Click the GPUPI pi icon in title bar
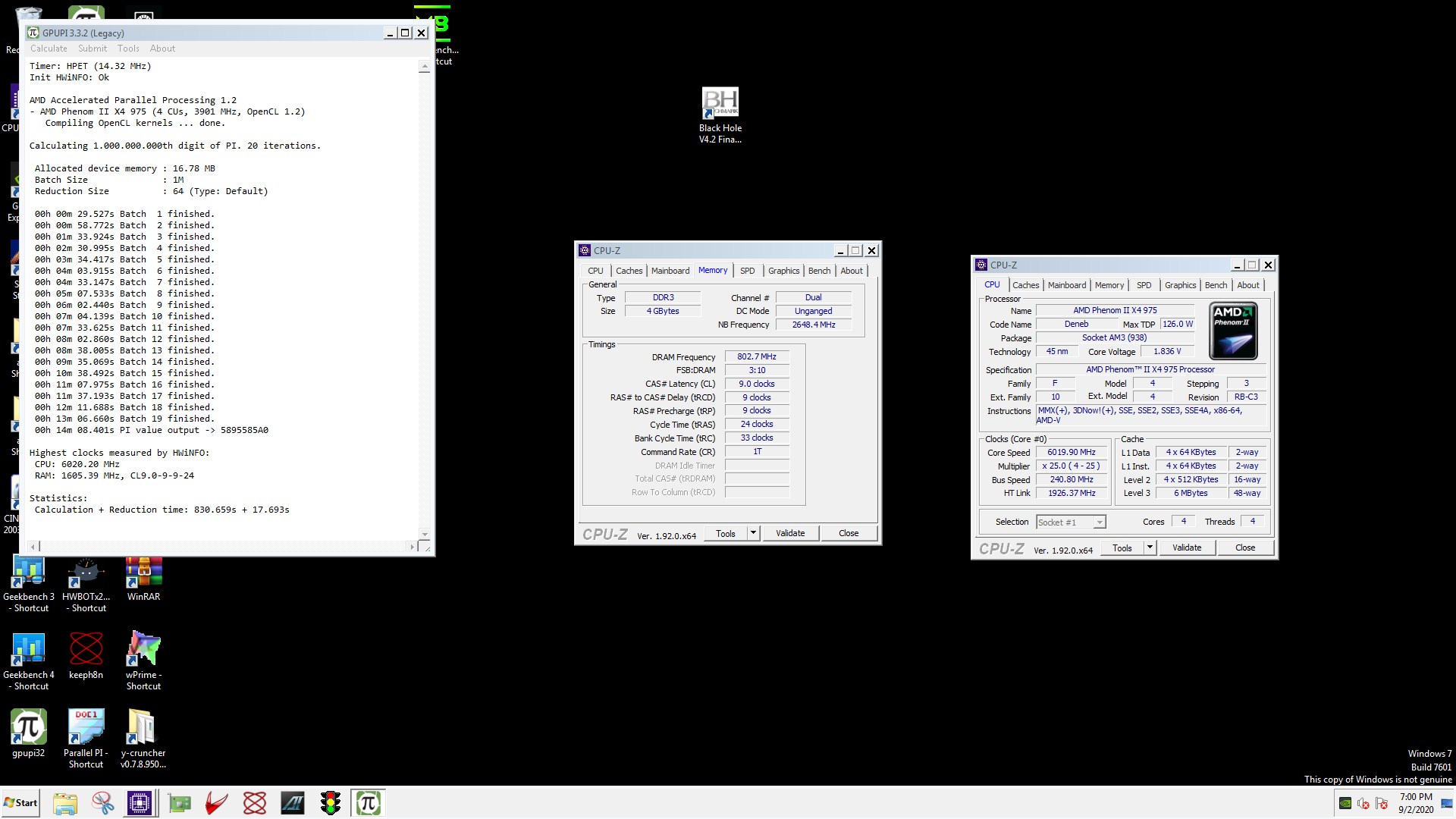Viewport: 1456px width, 819px height. click(x=33, y=33)
